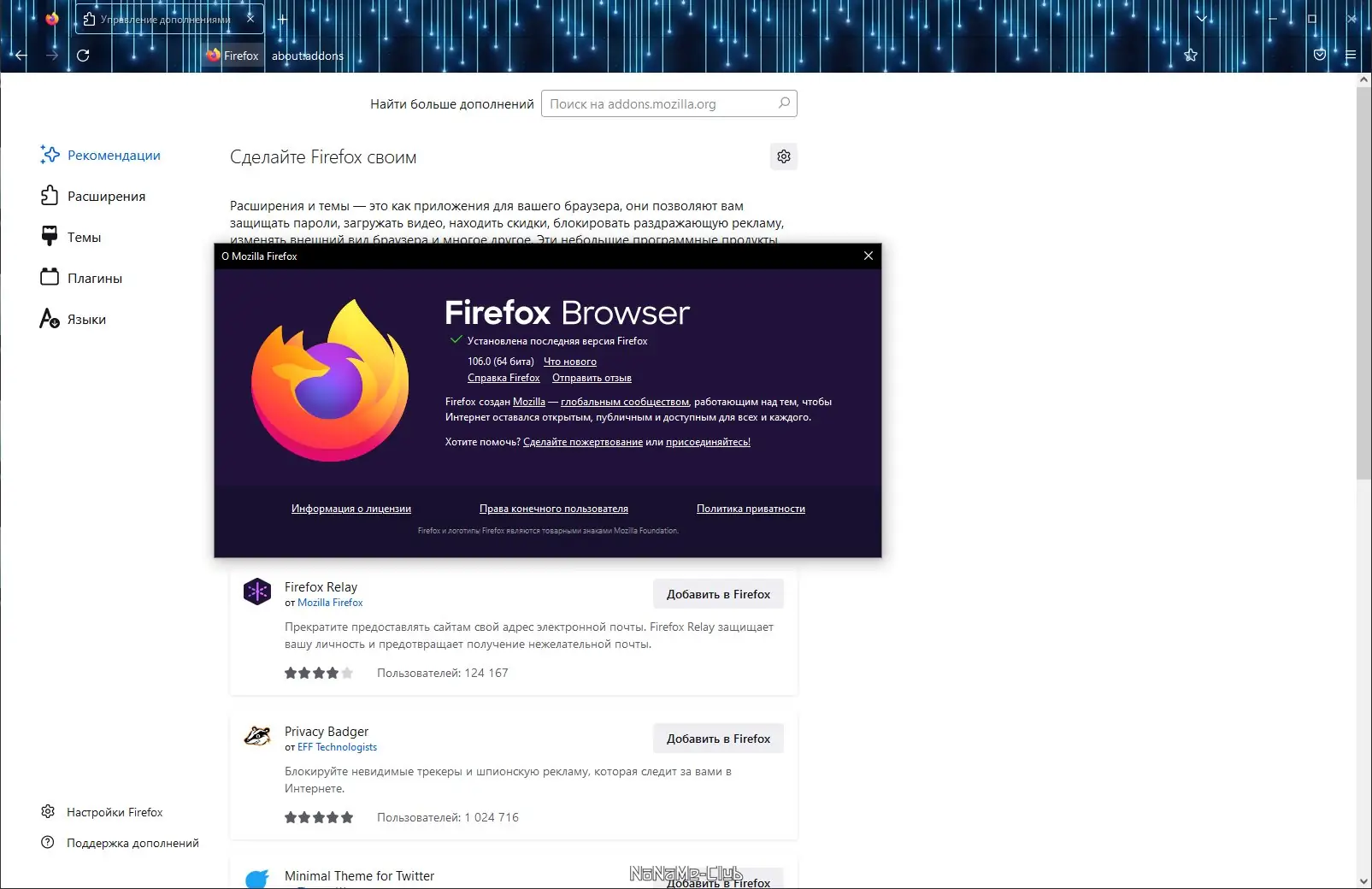Add Firefox Relay with Добавить в Firefox

718,594
